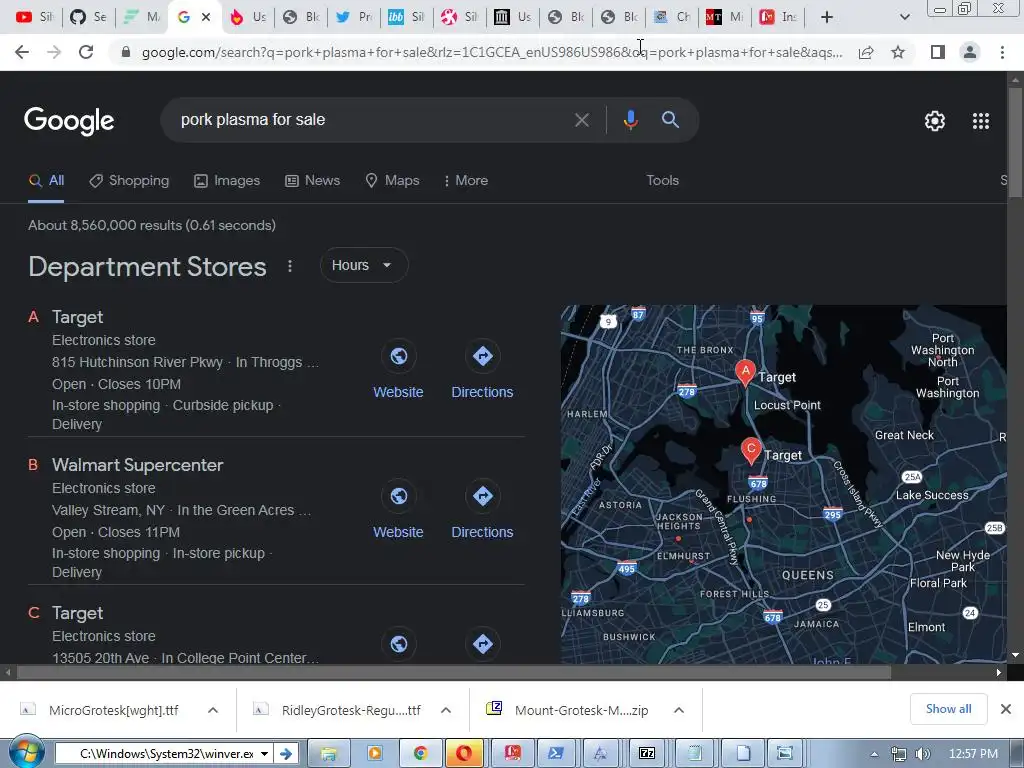Screen dimensions: 1024x768
Task: Open search Tools
Action: (662, 180)
